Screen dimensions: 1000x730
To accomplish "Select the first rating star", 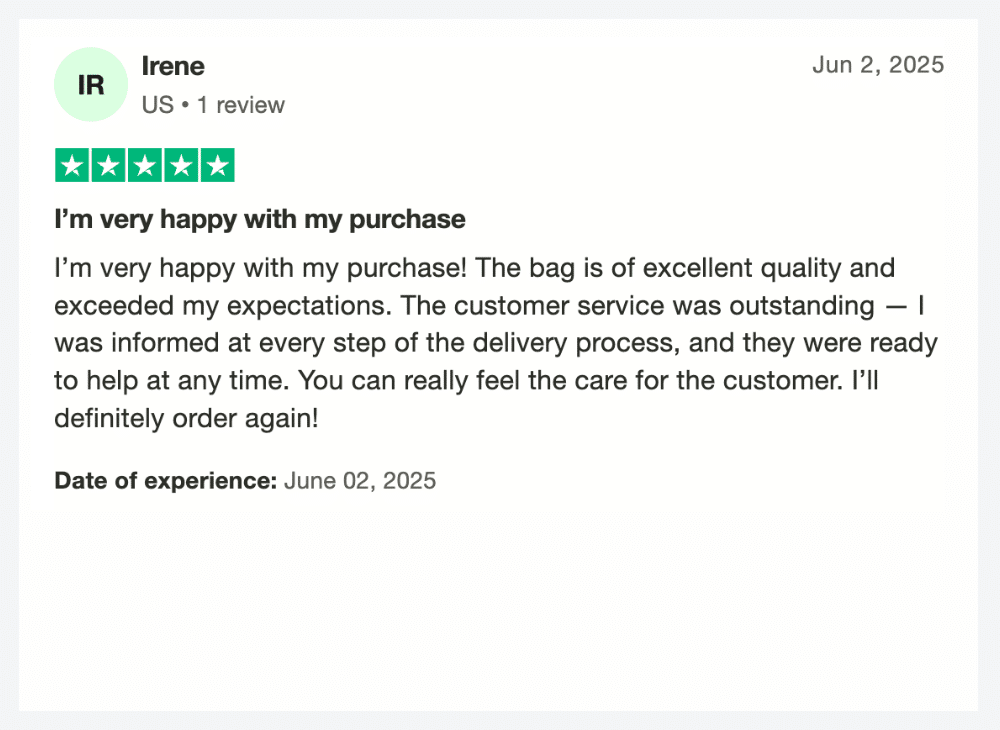I will [x=72, y=165].
